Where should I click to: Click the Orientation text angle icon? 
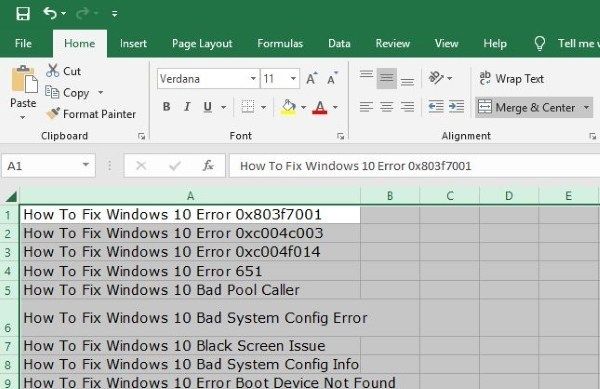(435, 78)
